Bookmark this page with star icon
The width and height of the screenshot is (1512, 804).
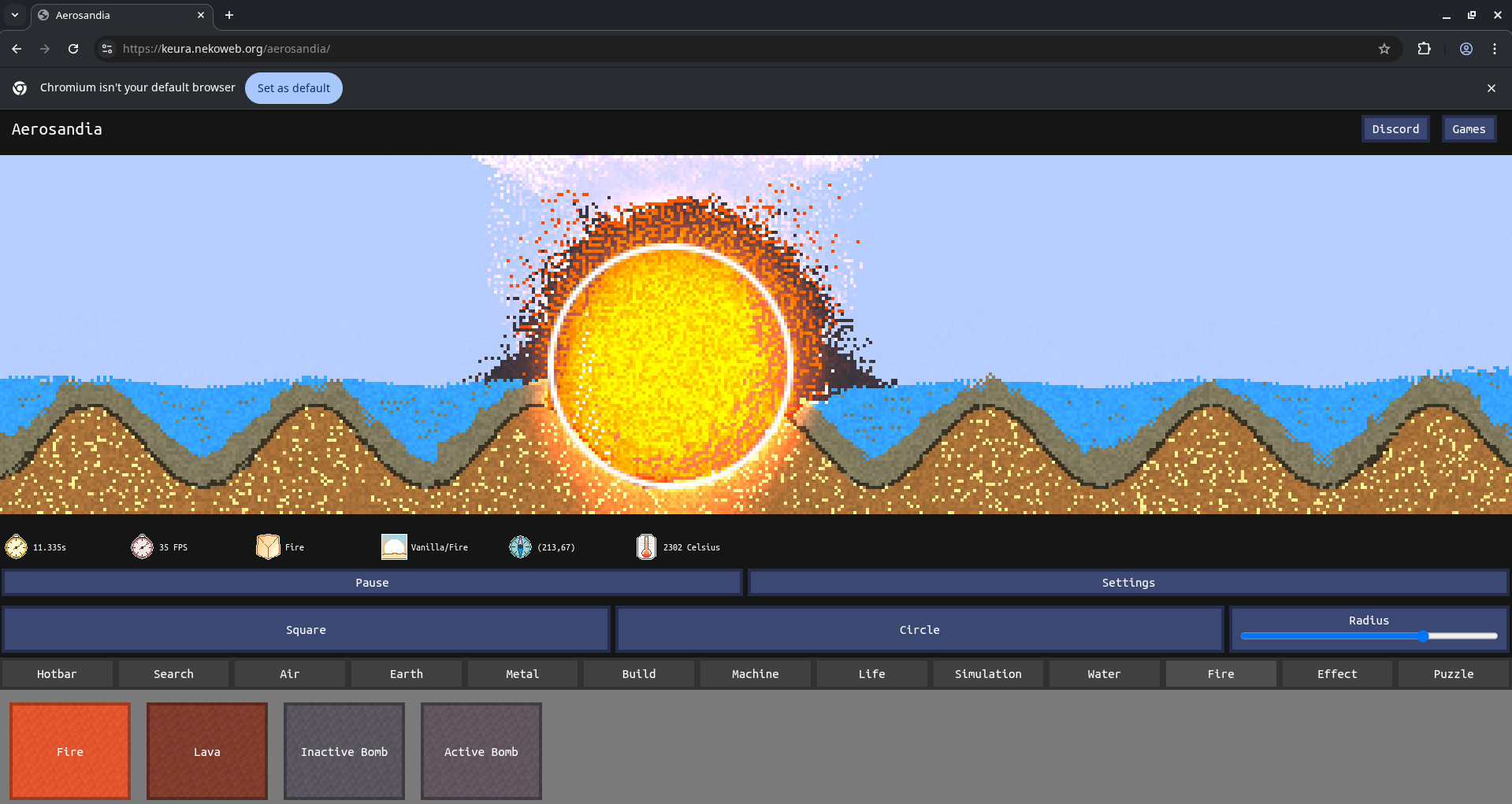tap(1384, 49)
